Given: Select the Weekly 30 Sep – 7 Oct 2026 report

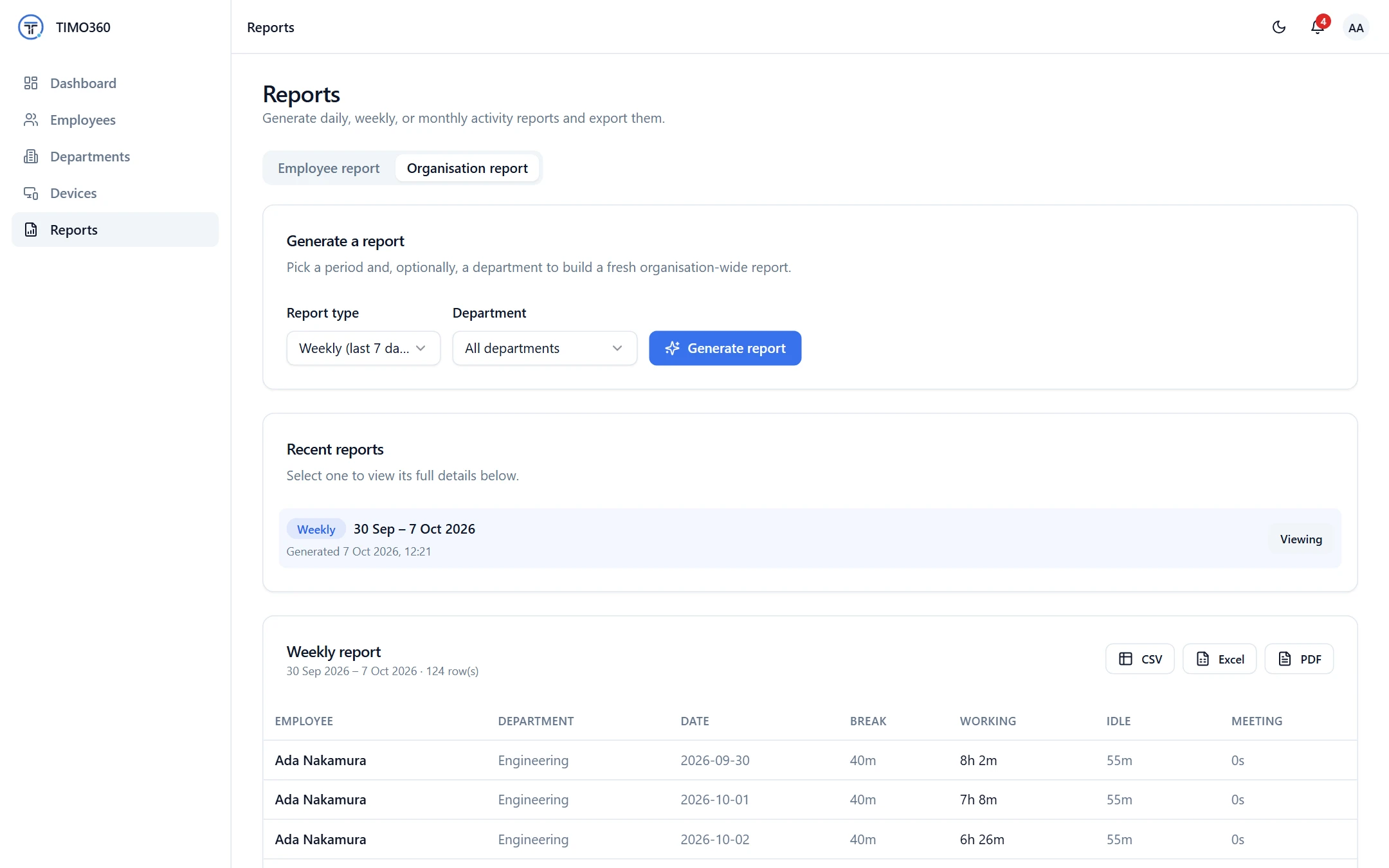Looking at the screenshot, I should click(x=810, y=539).
